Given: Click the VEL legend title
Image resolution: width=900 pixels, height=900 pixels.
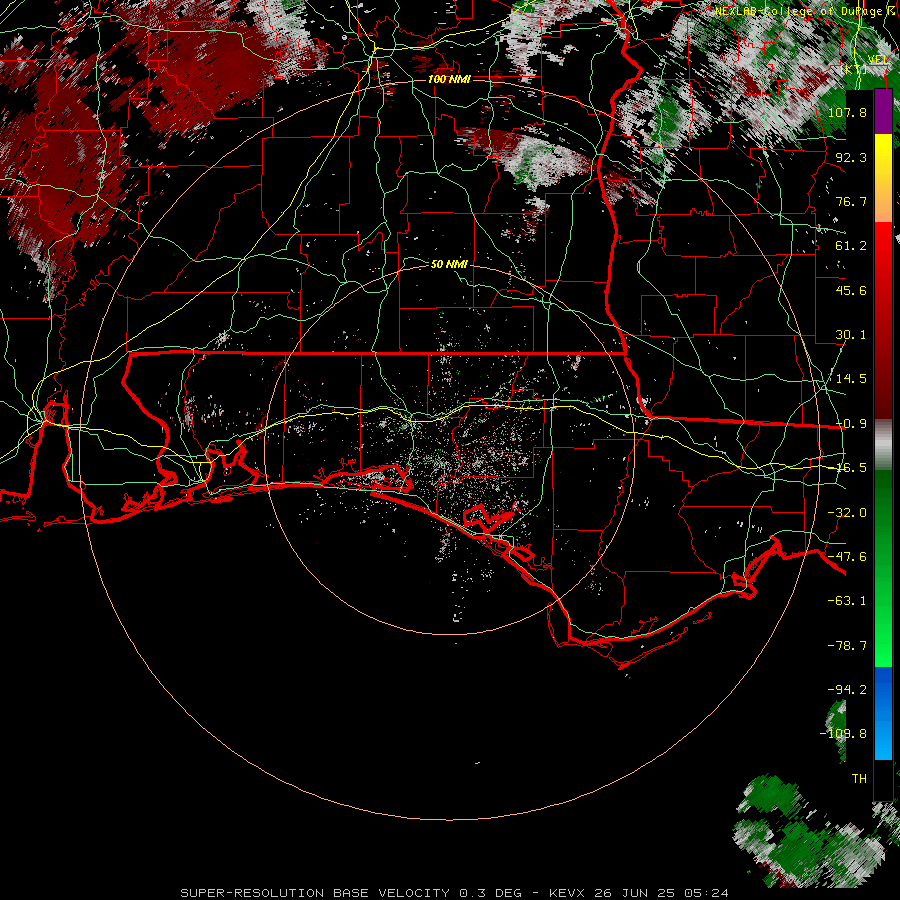Looking at the screenshot, I should [x=878, y=60].
